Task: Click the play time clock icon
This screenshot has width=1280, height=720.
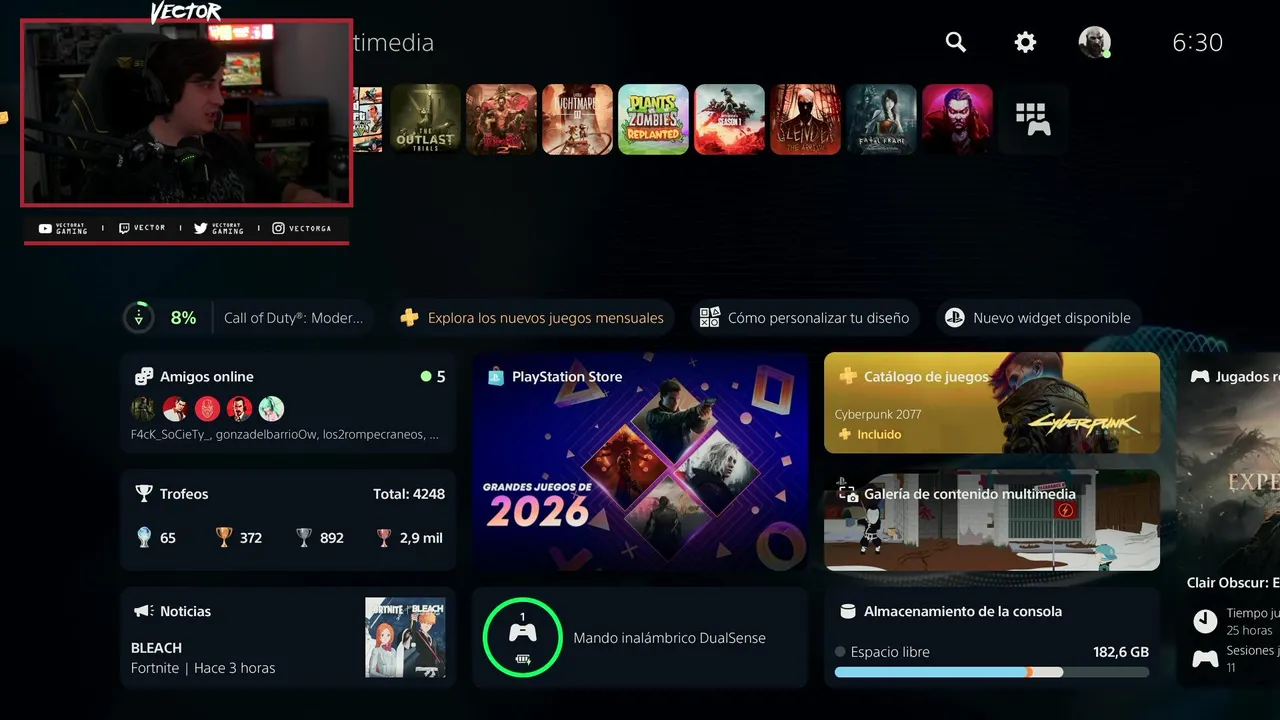Action: click(x=1205, y=621)
